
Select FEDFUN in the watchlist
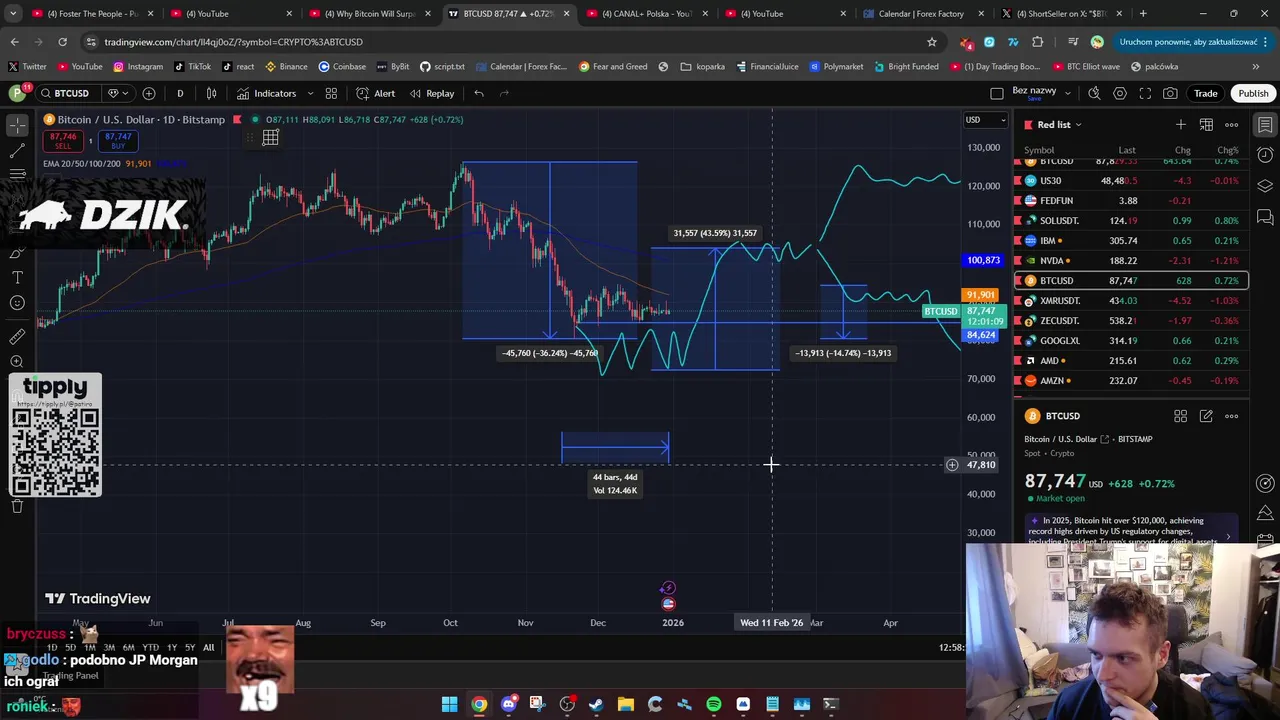click(x=1131, y=201)
